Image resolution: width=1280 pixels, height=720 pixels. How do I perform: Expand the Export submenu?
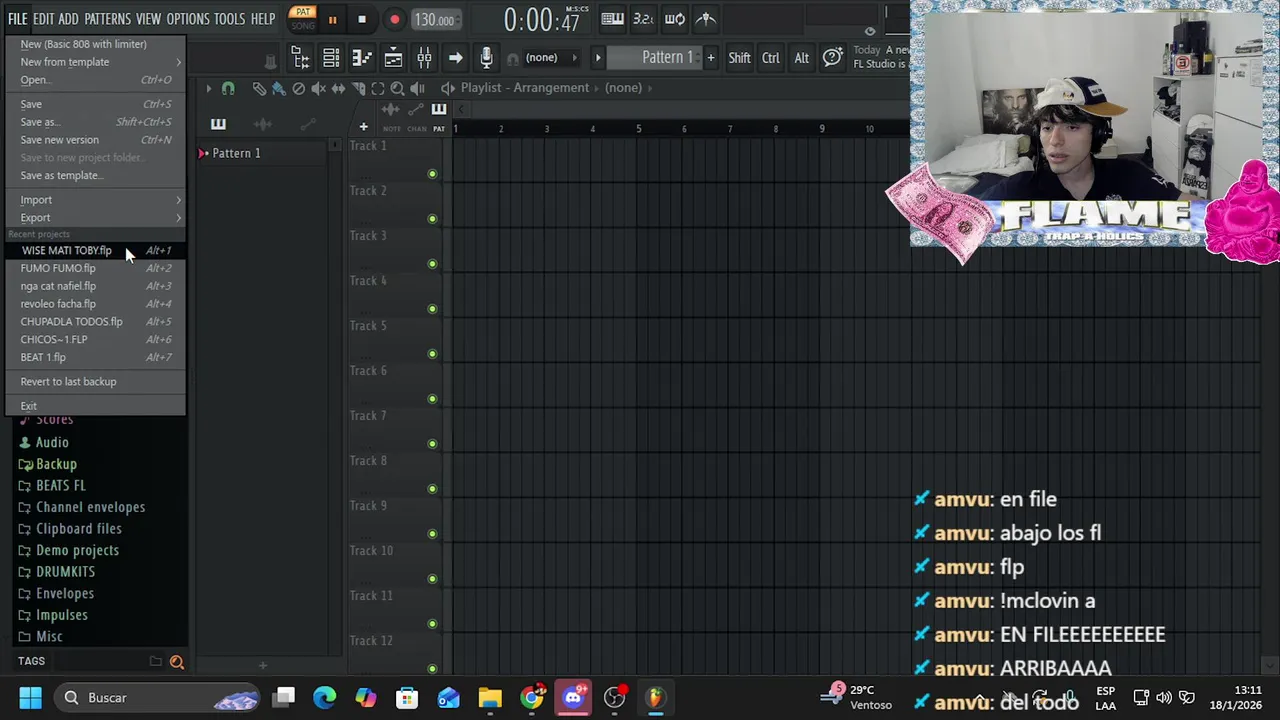pyautogui.click(x=96, y=218)
